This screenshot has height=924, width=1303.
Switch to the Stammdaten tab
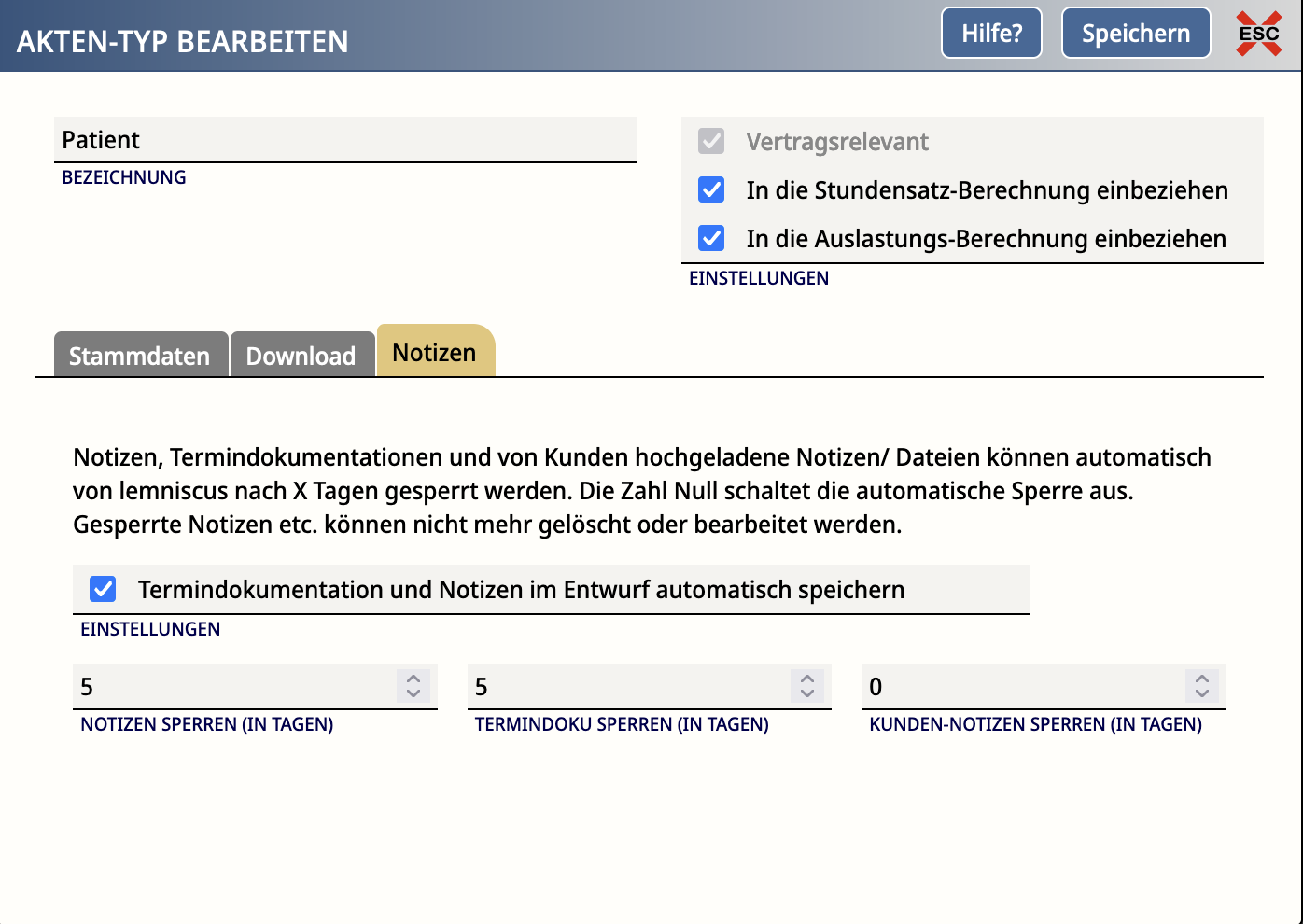click(140, 355)
